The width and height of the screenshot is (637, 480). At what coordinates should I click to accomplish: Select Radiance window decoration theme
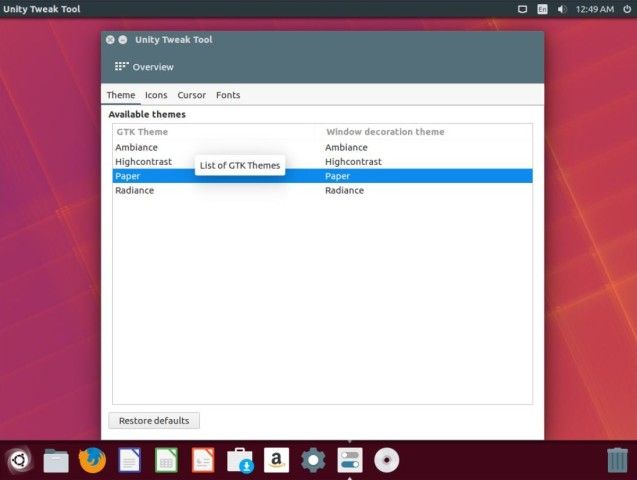tap(344, 190)
